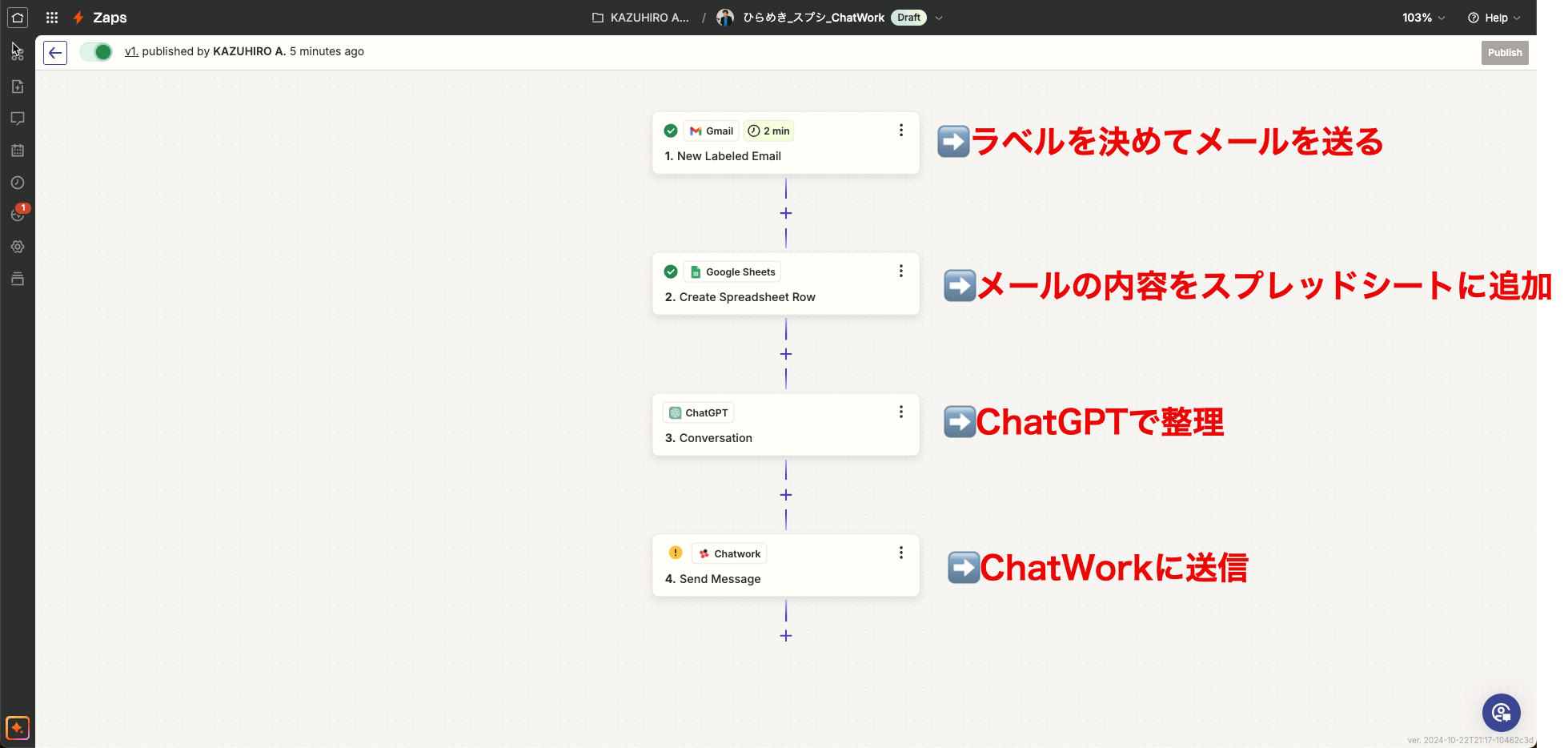Image resolution: width=1568 pixels, height=748 pixels.
Task: Open Chatwork step three-dot menu
Action: pyautogui.click(x=901, y=553)
